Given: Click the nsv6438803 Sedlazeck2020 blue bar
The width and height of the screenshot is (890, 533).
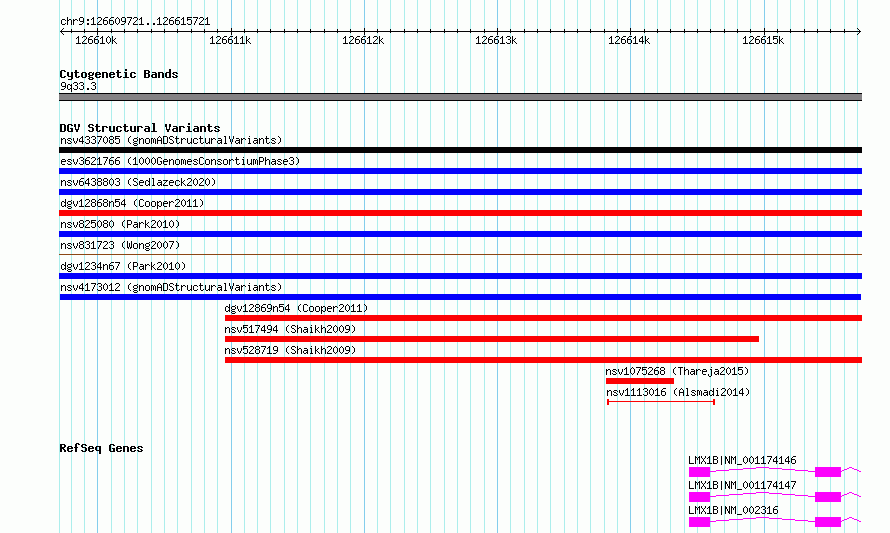Looking at the screenshot, I should coord(460,192).
